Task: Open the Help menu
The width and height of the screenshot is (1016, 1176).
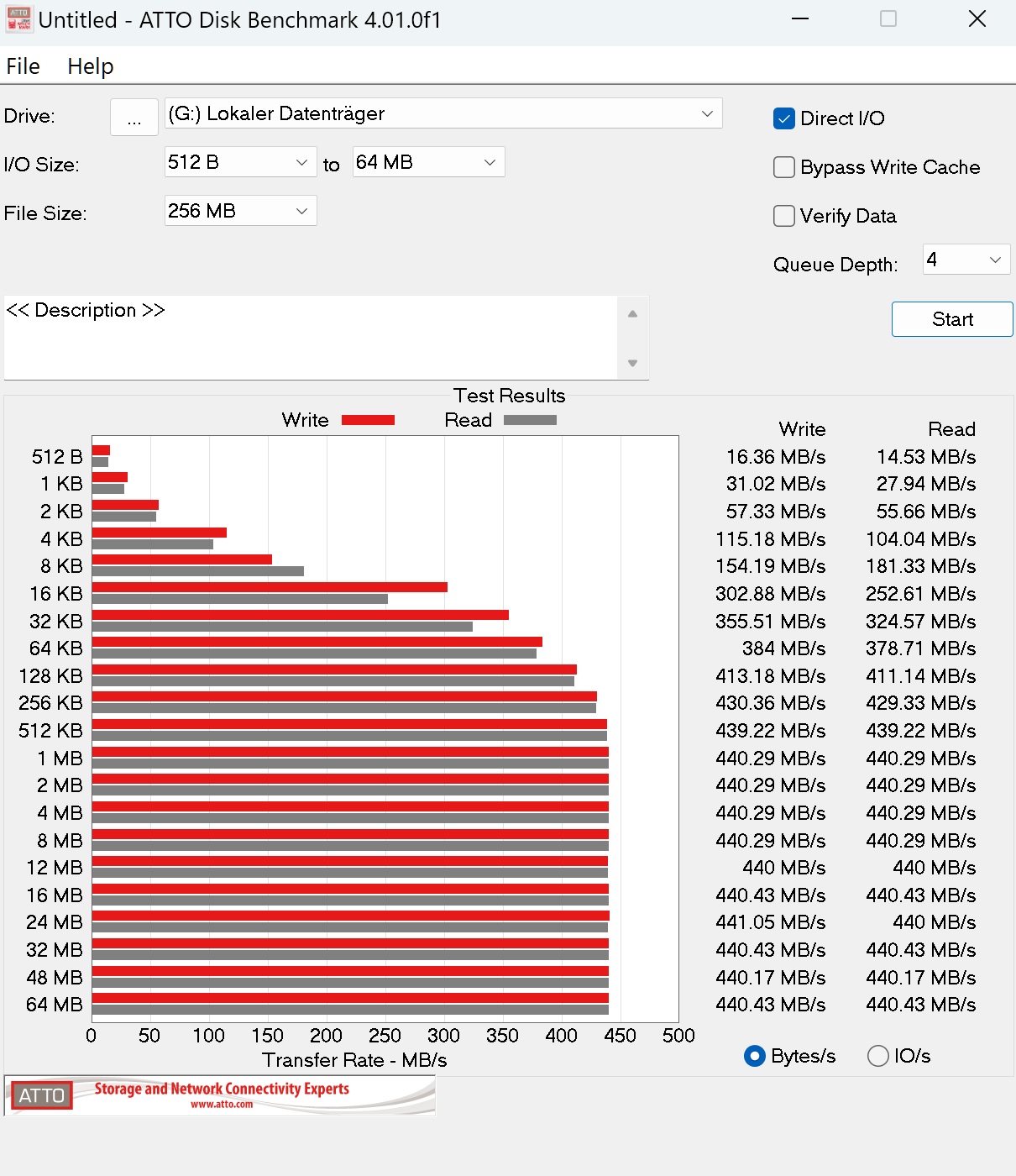Action: point(90,66)
